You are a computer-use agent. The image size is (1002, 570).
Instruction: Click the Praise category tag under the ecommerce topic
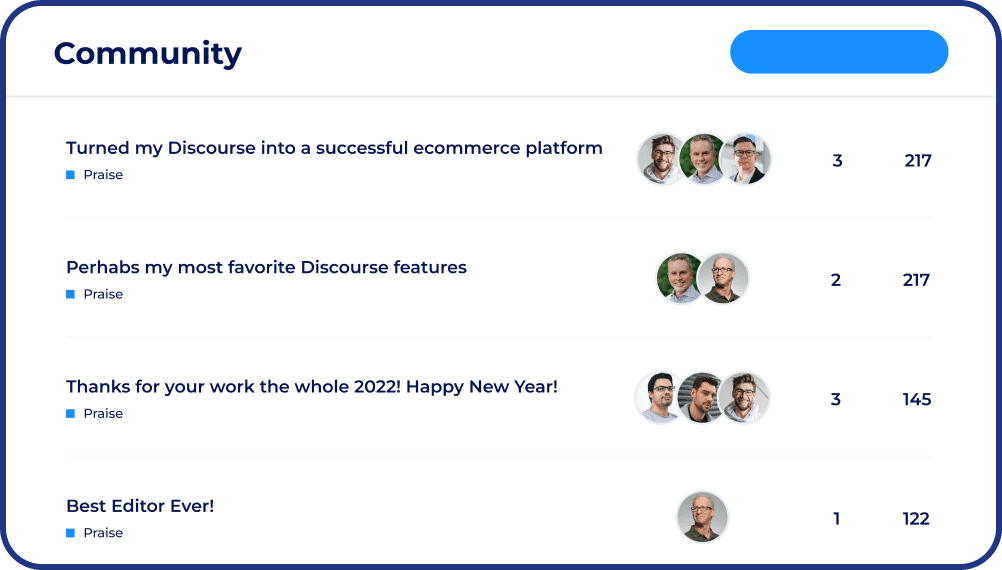click(x=95, y=175)
